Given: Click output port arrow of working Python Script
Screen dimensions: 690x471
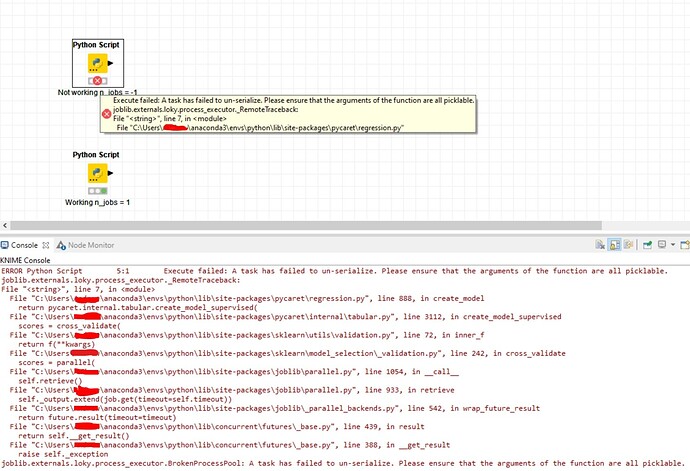Looking at the screenshot, I should [110, 173].
